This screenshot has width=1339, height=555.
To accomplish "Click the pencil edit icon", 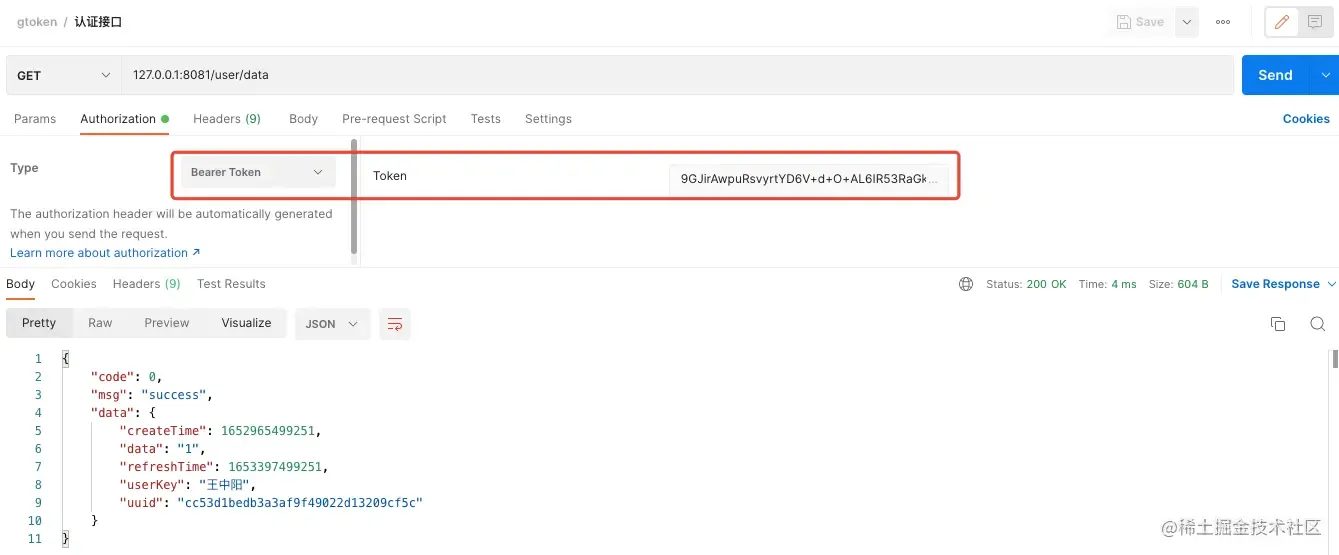I will tap(1282, 22).
